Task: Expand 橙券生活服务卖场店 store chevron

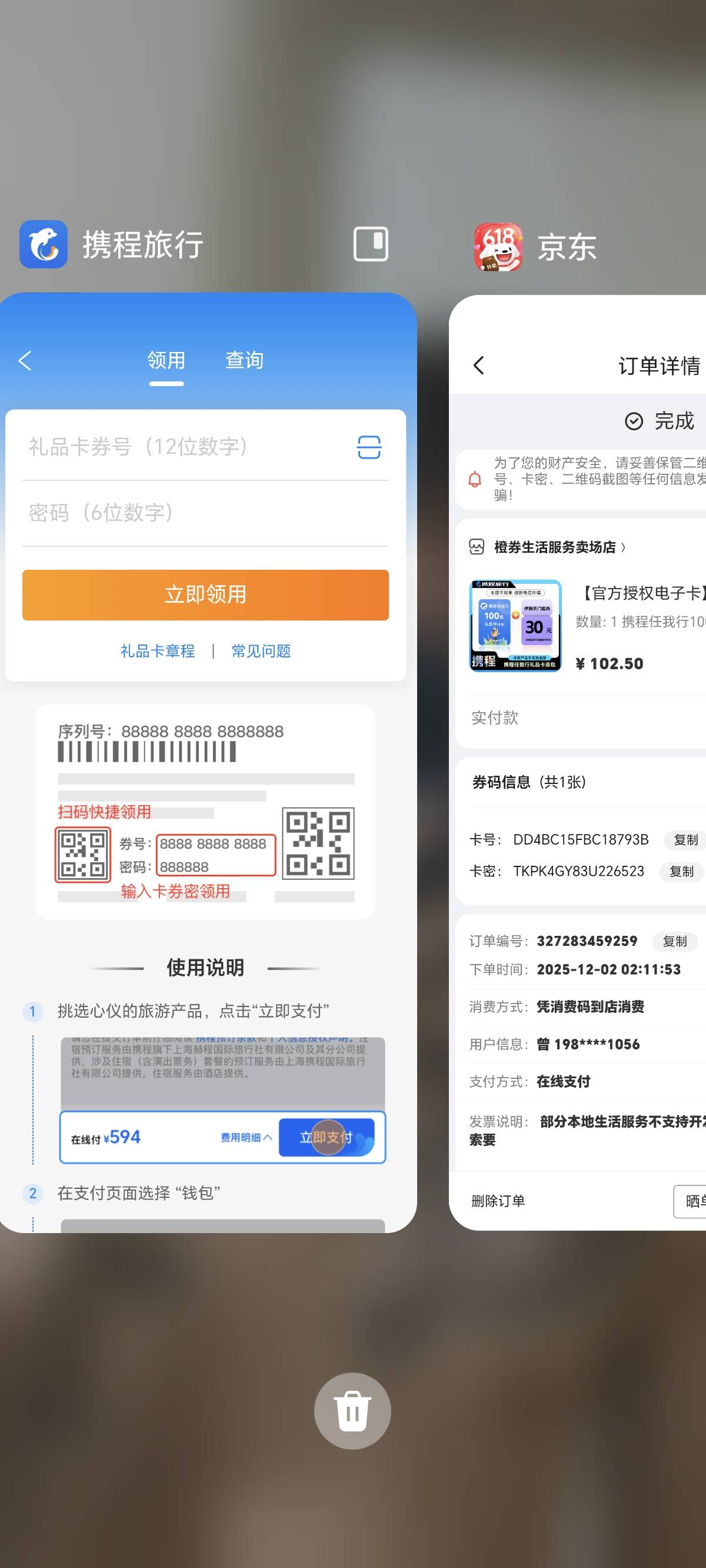Action: coord(623,548)
